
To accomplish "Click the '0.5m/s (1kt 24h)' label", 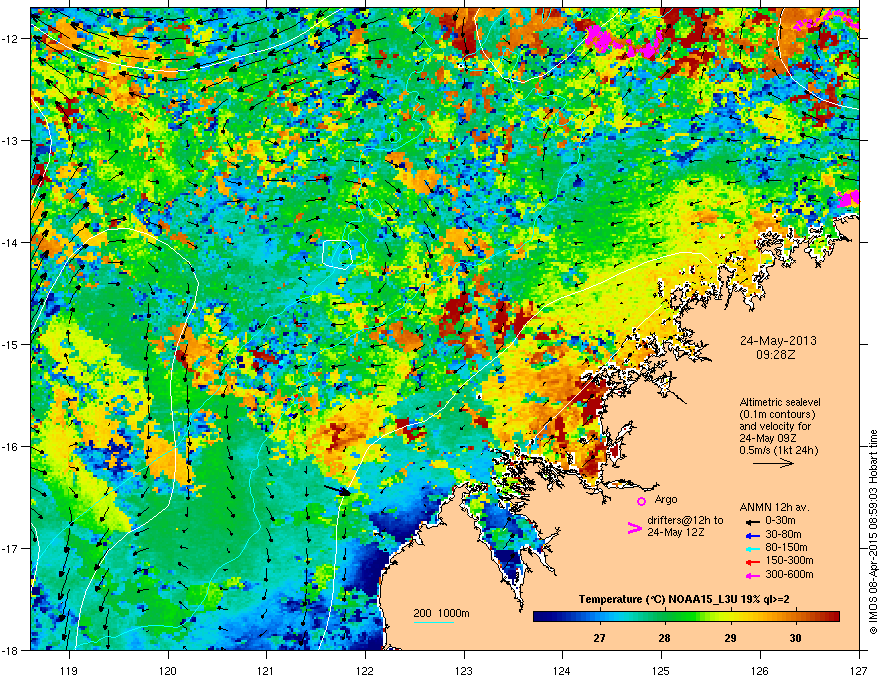I will pyautogui.click(x=778, y=450).
